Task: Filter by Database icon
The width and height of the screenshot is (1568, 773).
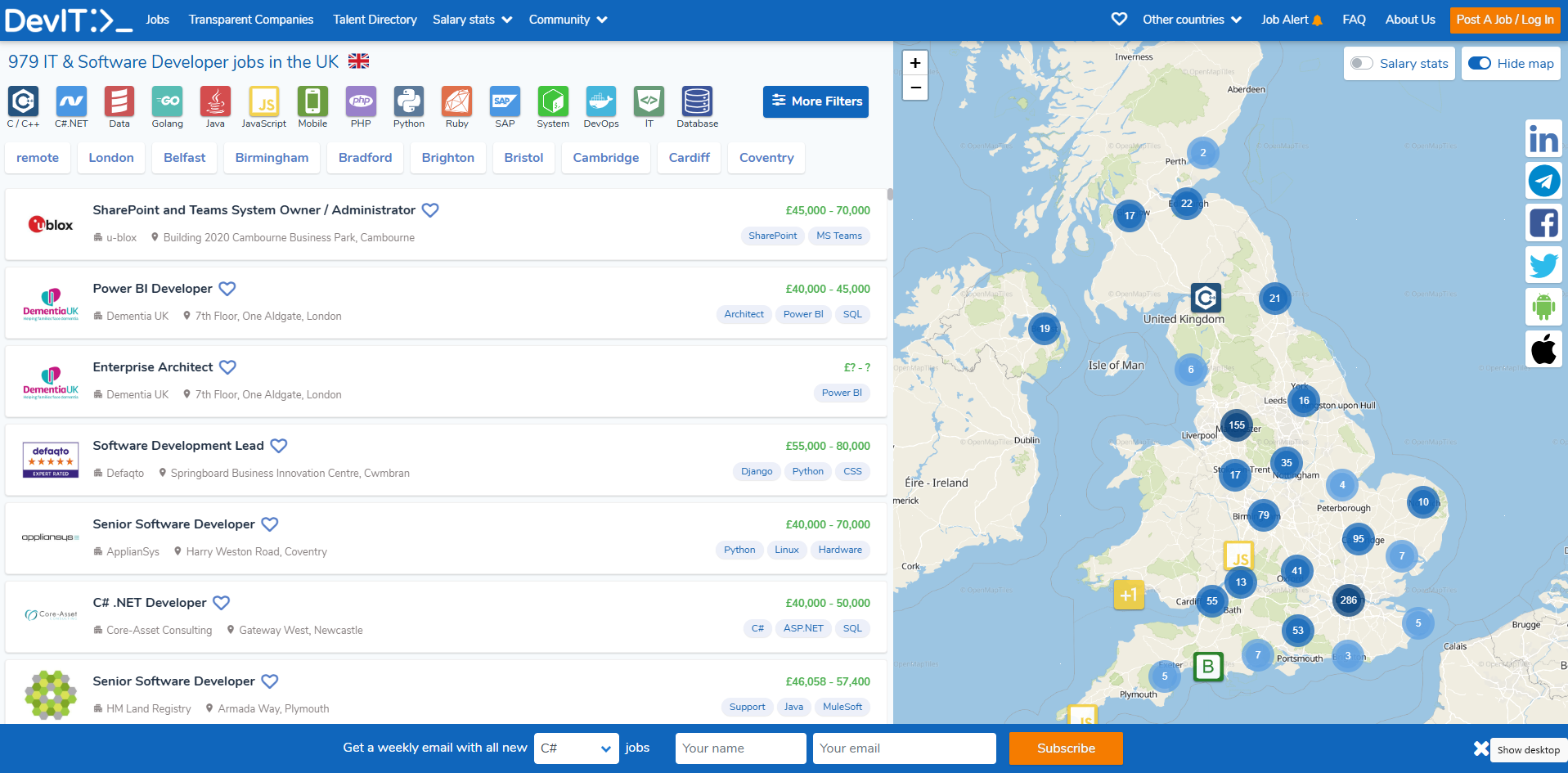Action: (x=698, y=101)
